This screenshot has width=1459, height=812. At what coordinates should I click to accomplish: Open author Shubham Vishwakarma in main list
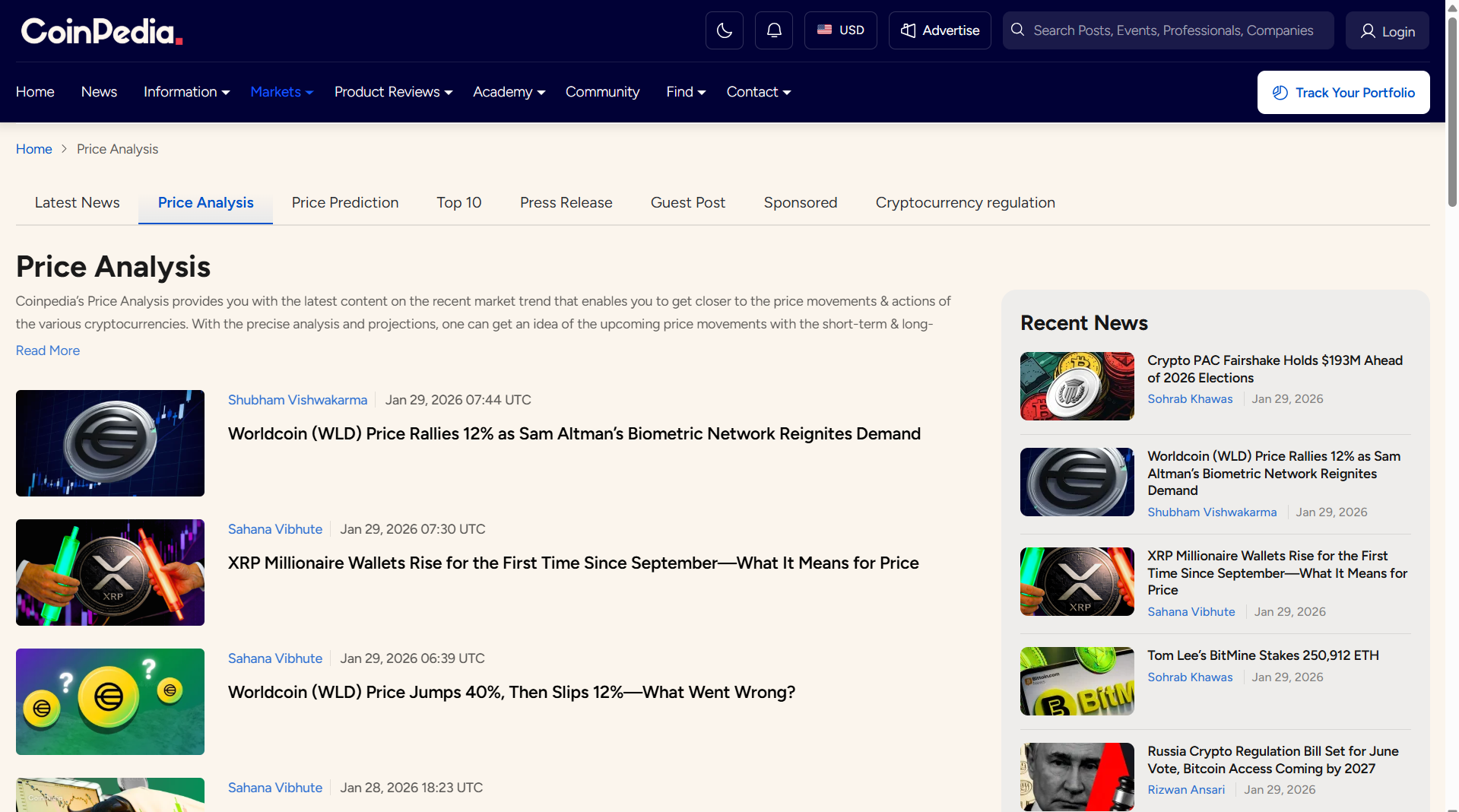297,400
